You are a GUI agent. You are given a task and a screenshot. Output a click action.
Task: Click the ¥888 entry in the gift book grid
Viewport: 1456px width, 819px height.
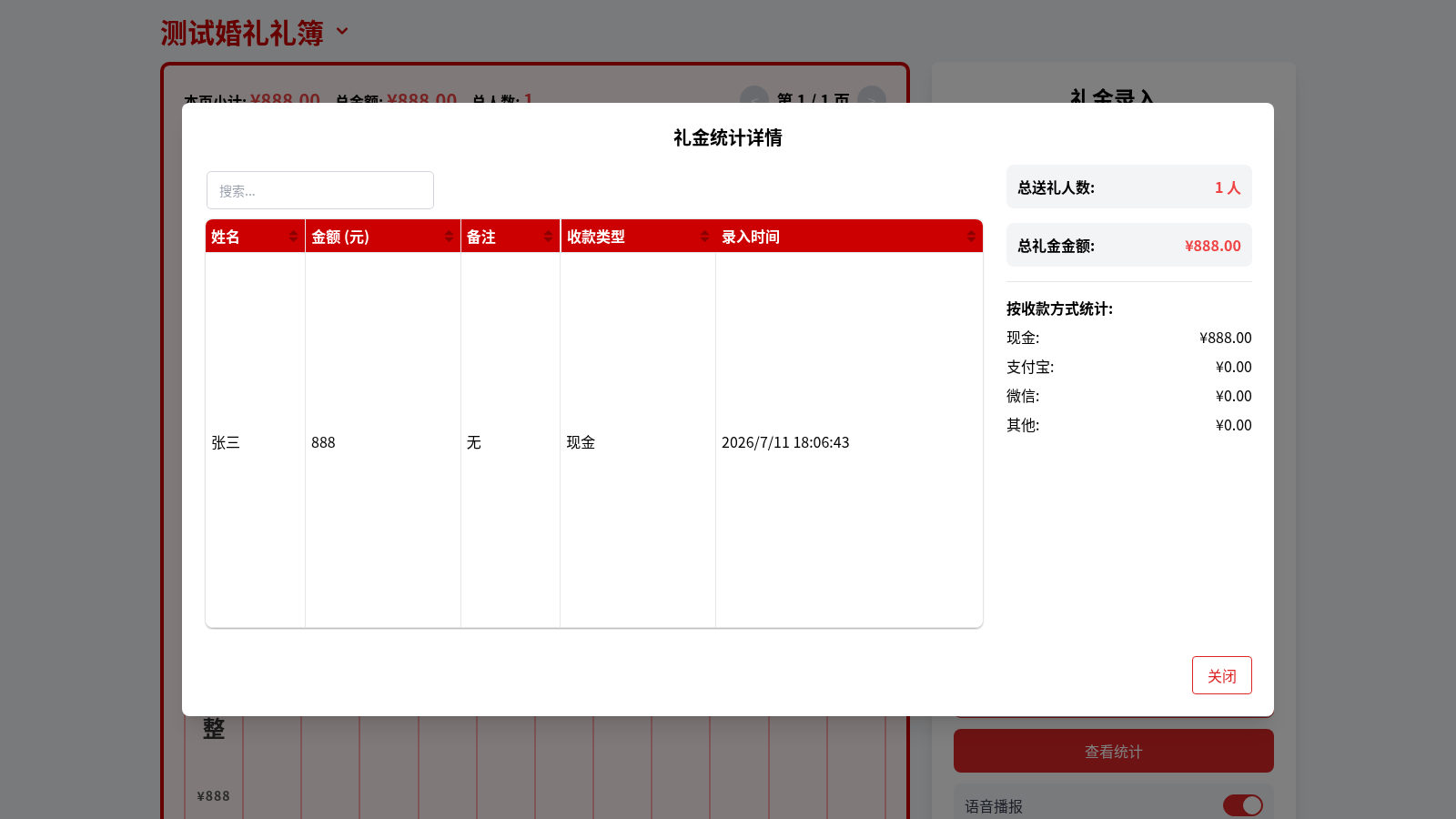click(214, 795)
